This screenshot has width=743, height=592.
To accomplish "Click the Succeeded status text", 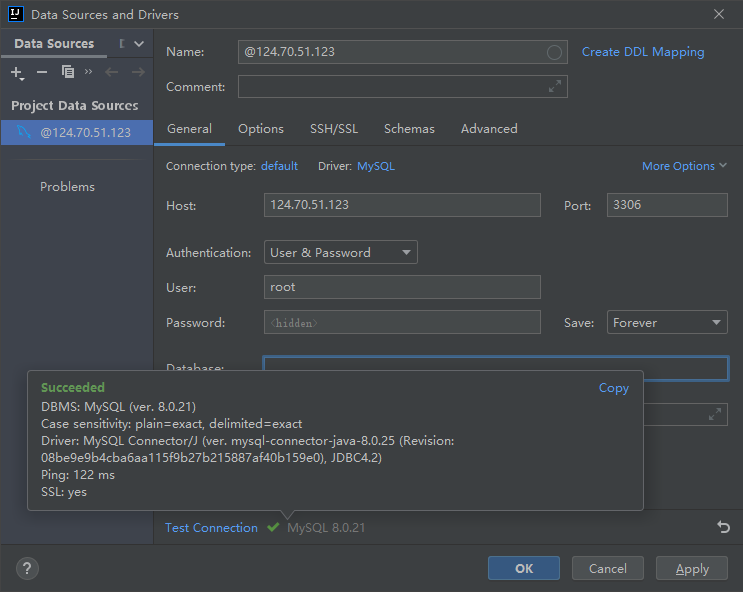I will 73,387.
